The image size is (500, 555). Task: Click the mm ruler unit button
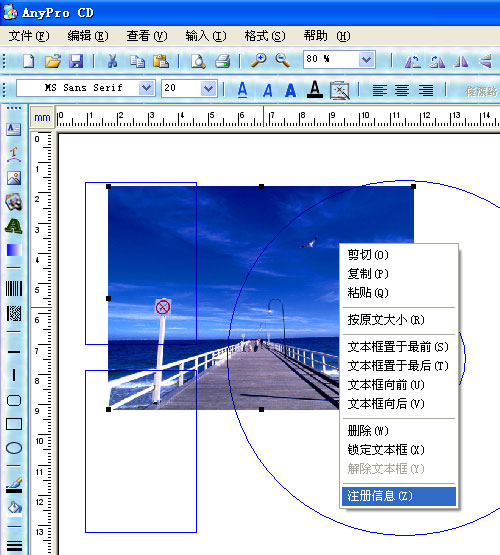42,117
